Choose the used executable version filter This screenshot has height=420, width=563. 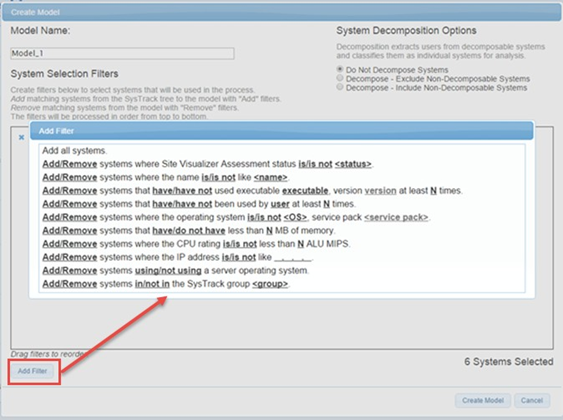point(252,191)
